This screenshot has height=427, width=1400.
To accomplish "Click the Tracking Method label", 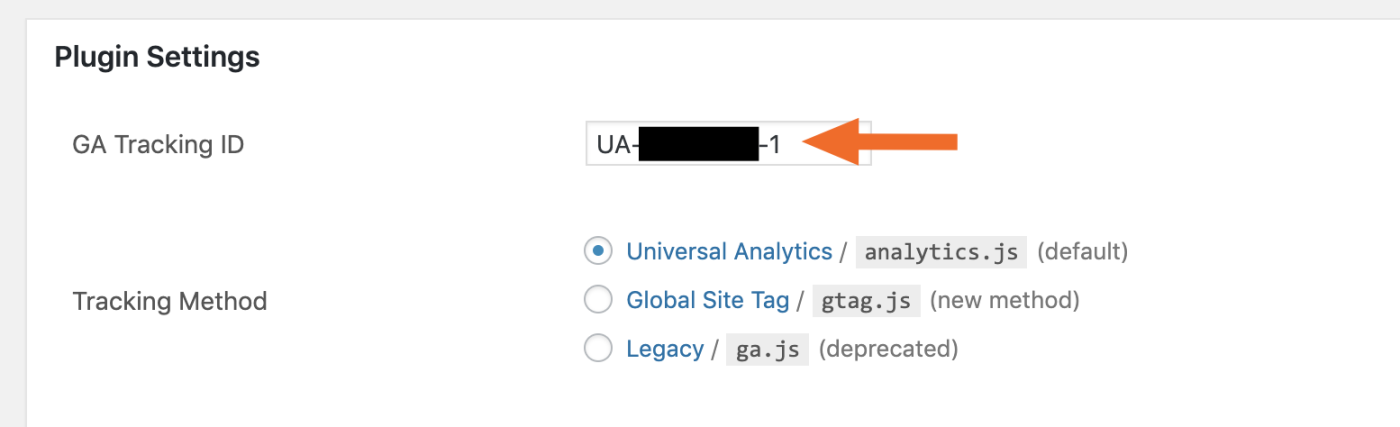I will [170, 301].
